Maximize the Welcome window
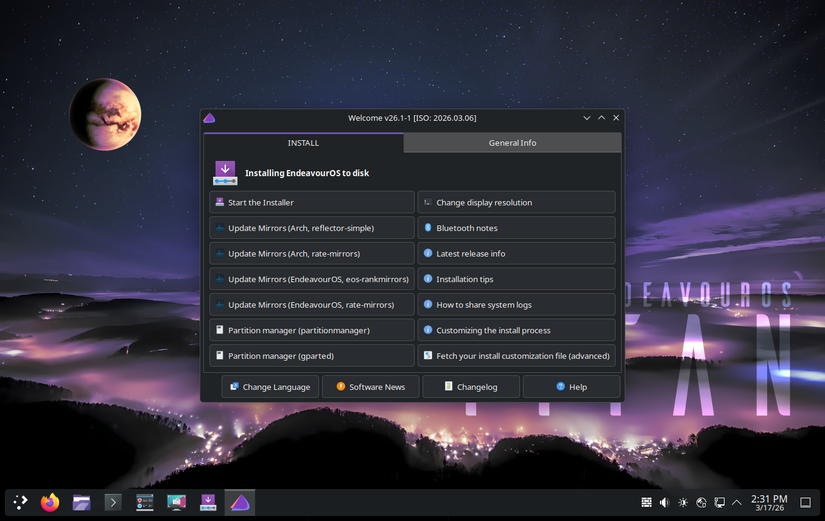 [601, 118]
